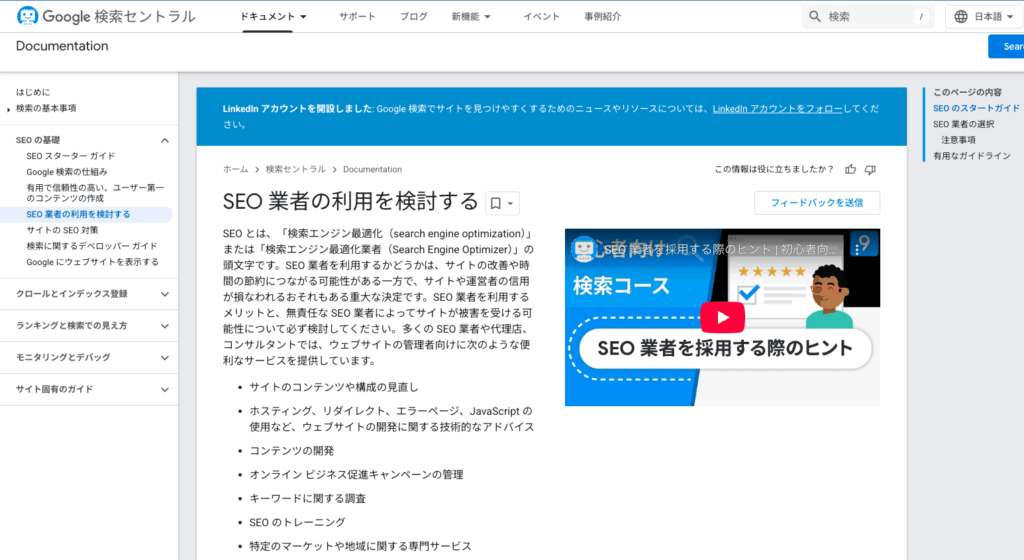The width and height of the screenshot is (1024, 560).
Task: Click the ホーム breadcrumb link
Action: [235, 170]
